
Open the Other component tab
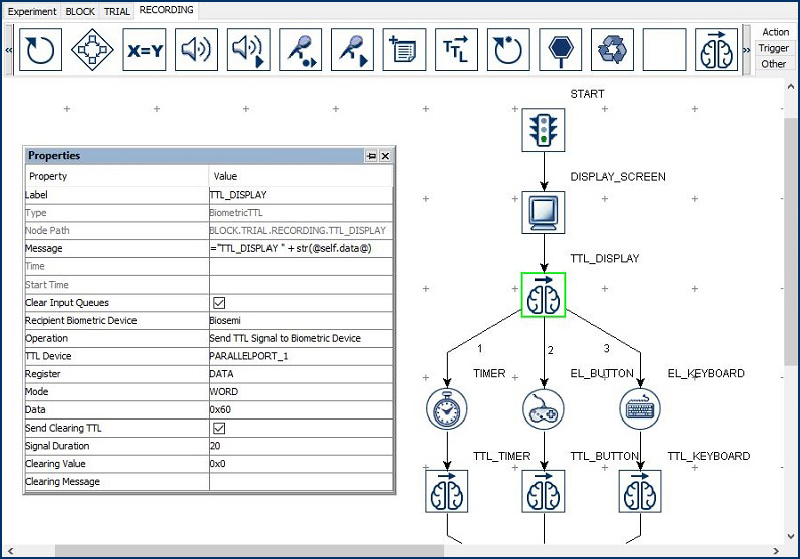(773, 64)
